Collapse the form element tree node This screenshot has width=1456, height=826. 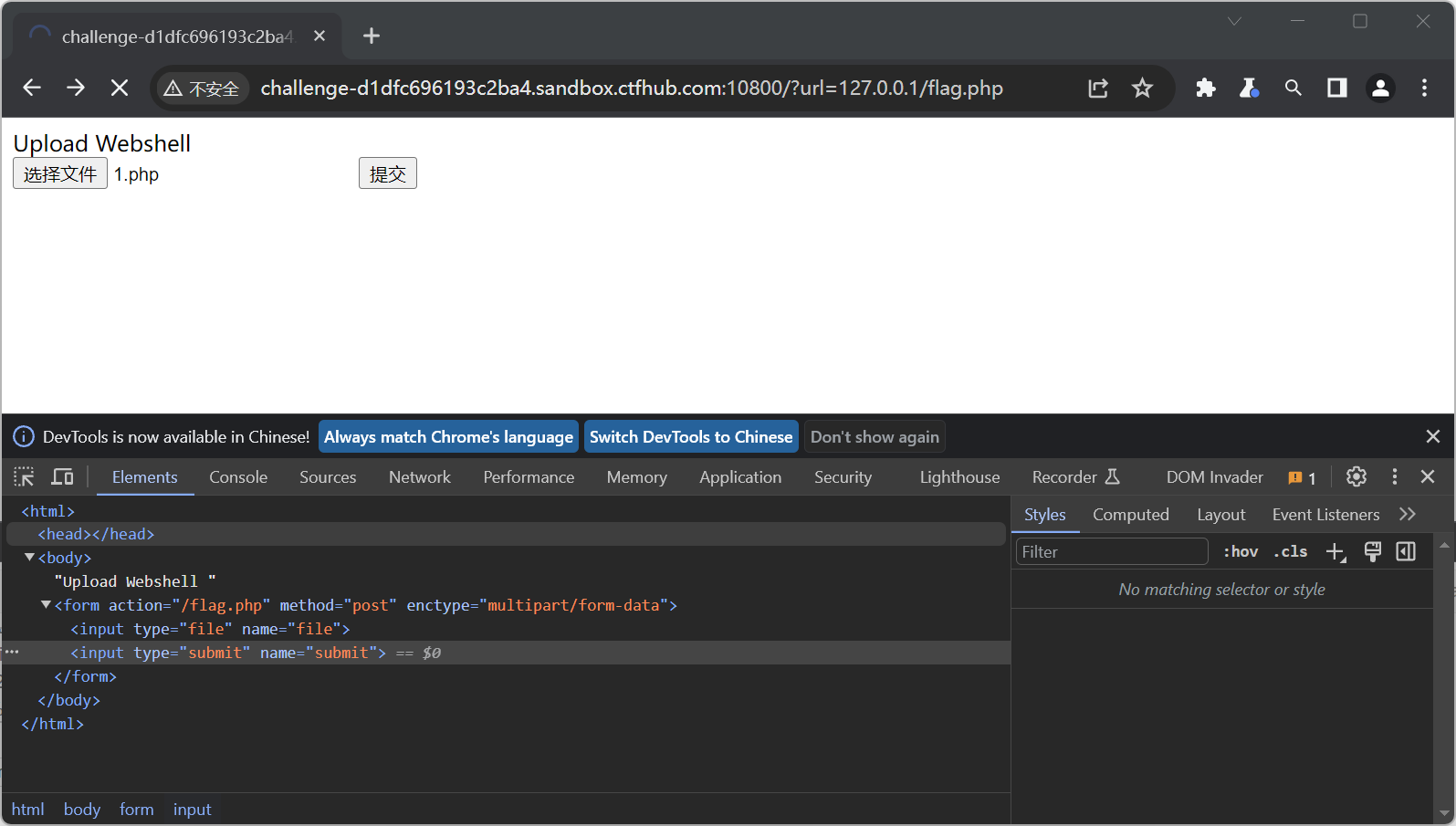click(x=46, y=605)
